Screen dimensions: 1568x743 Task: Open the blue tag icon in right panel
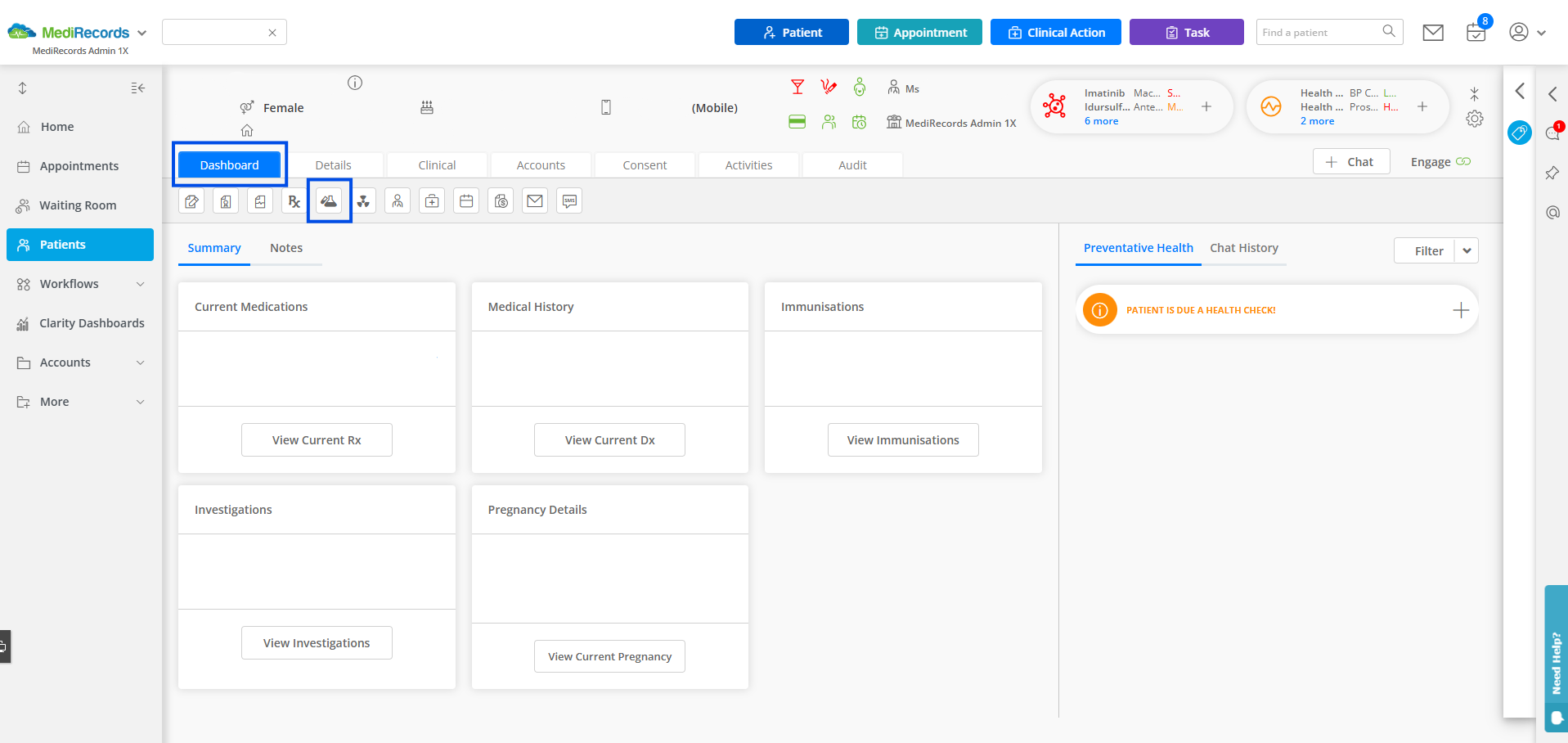pos(1519,133)
